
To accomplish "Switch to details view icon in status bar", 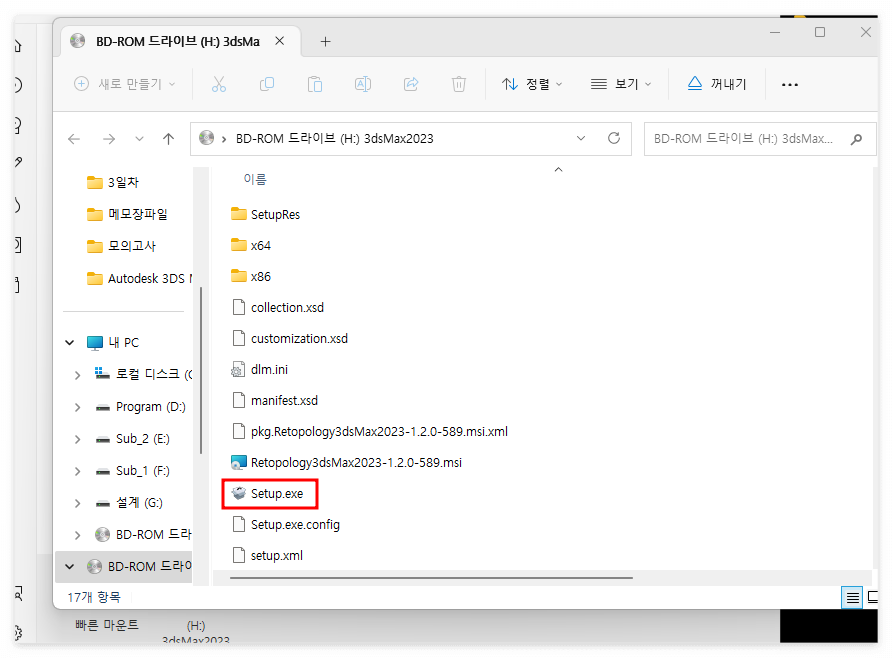I will click(x=852, y=598).
